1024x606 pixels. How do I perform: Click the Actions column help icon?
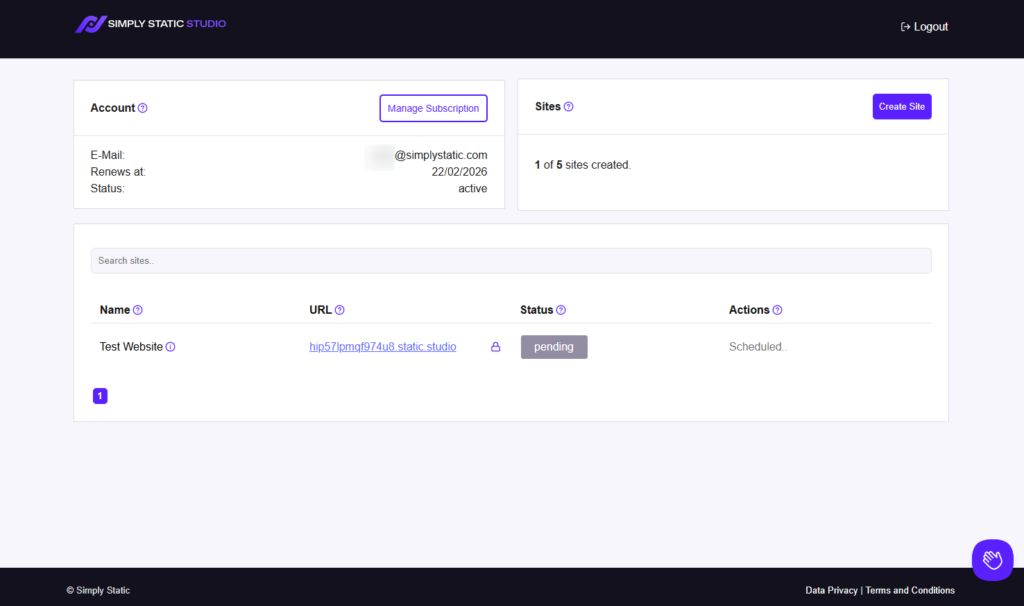point(777,310)
